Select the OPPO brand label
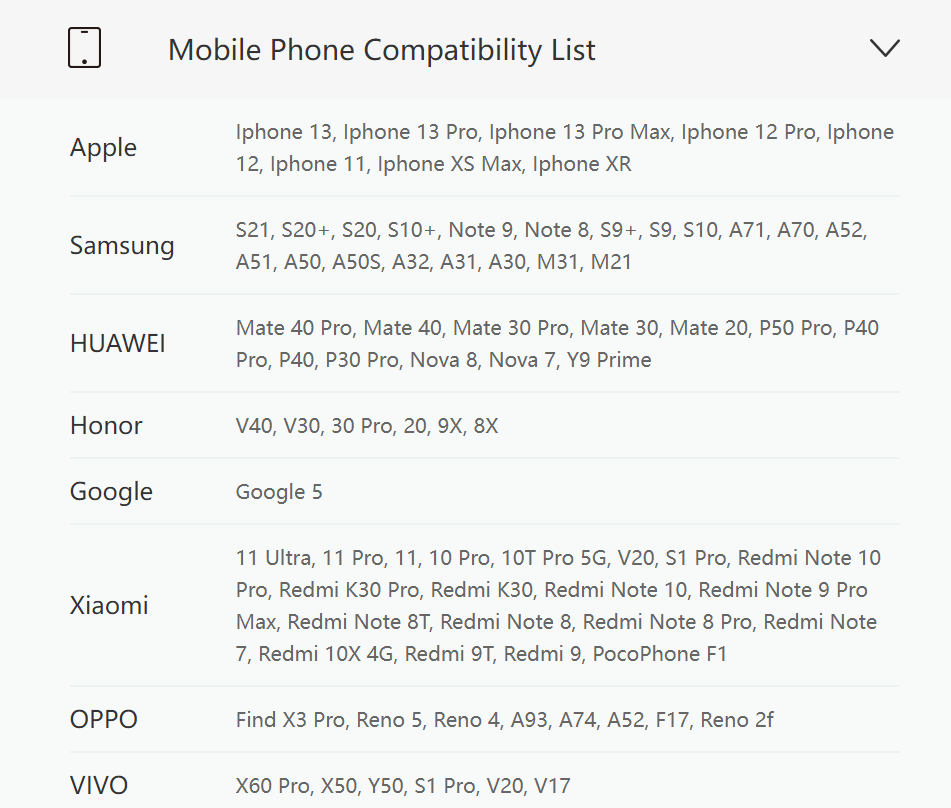951x808 pixels. pyautogui.click(x=104, y=719)
